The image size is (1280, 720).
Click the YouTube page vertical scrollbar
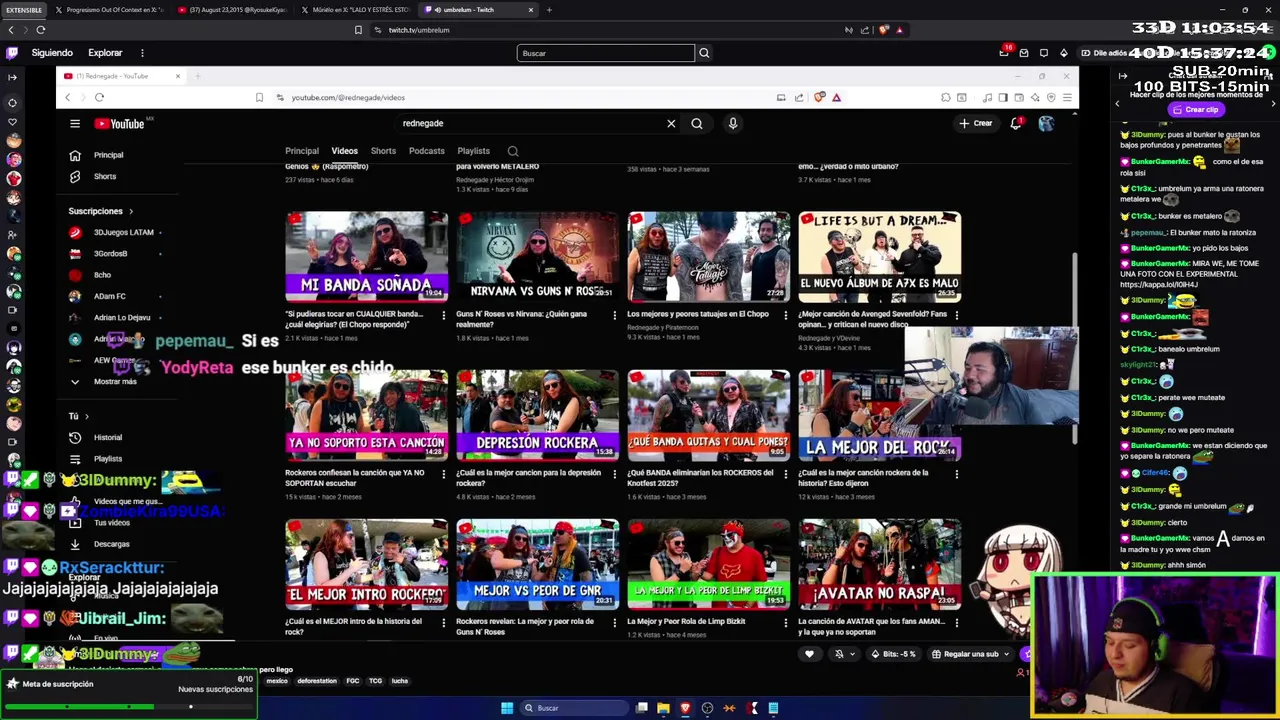pos(1075,350)
